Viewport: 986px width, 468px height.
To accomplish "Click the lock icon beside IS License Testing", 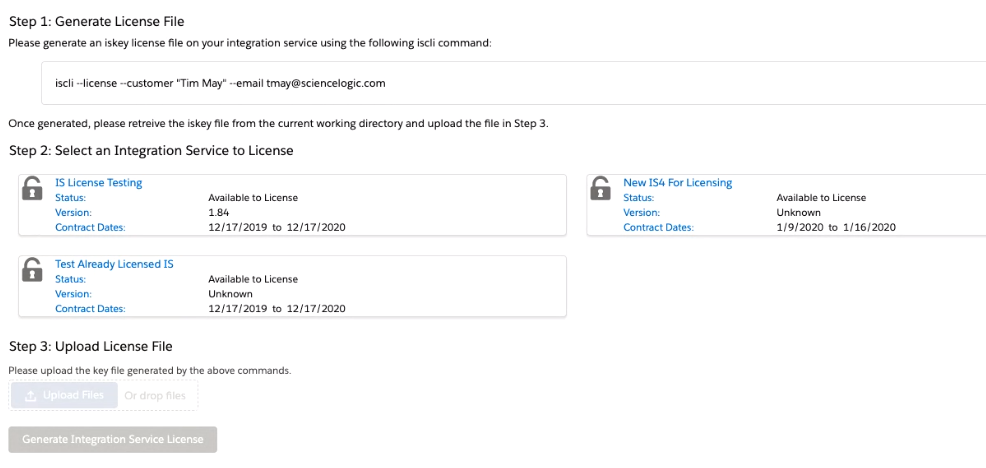I will (33, 188).
